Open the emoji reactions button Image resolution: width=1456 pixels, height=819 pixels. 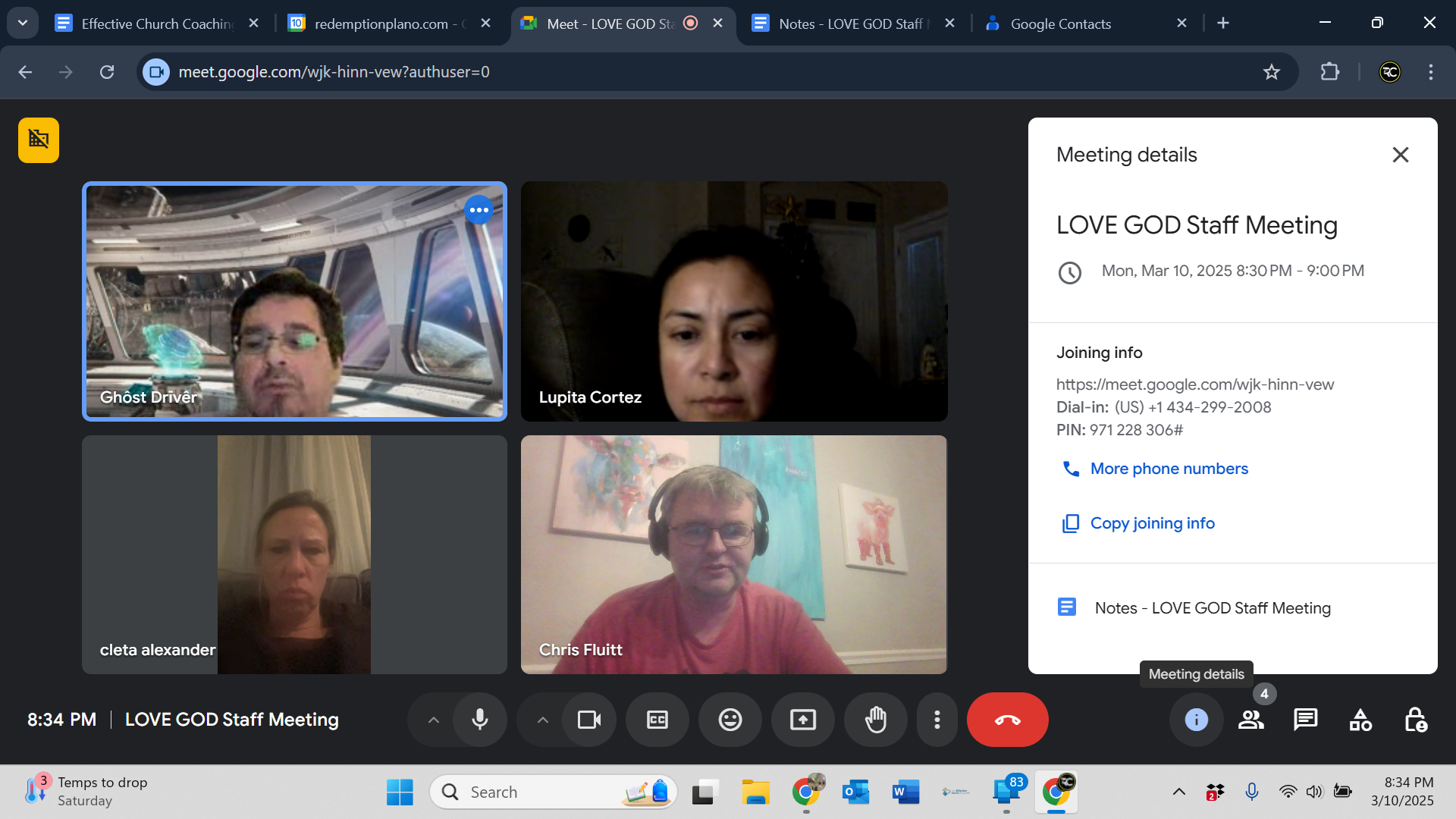730,720
